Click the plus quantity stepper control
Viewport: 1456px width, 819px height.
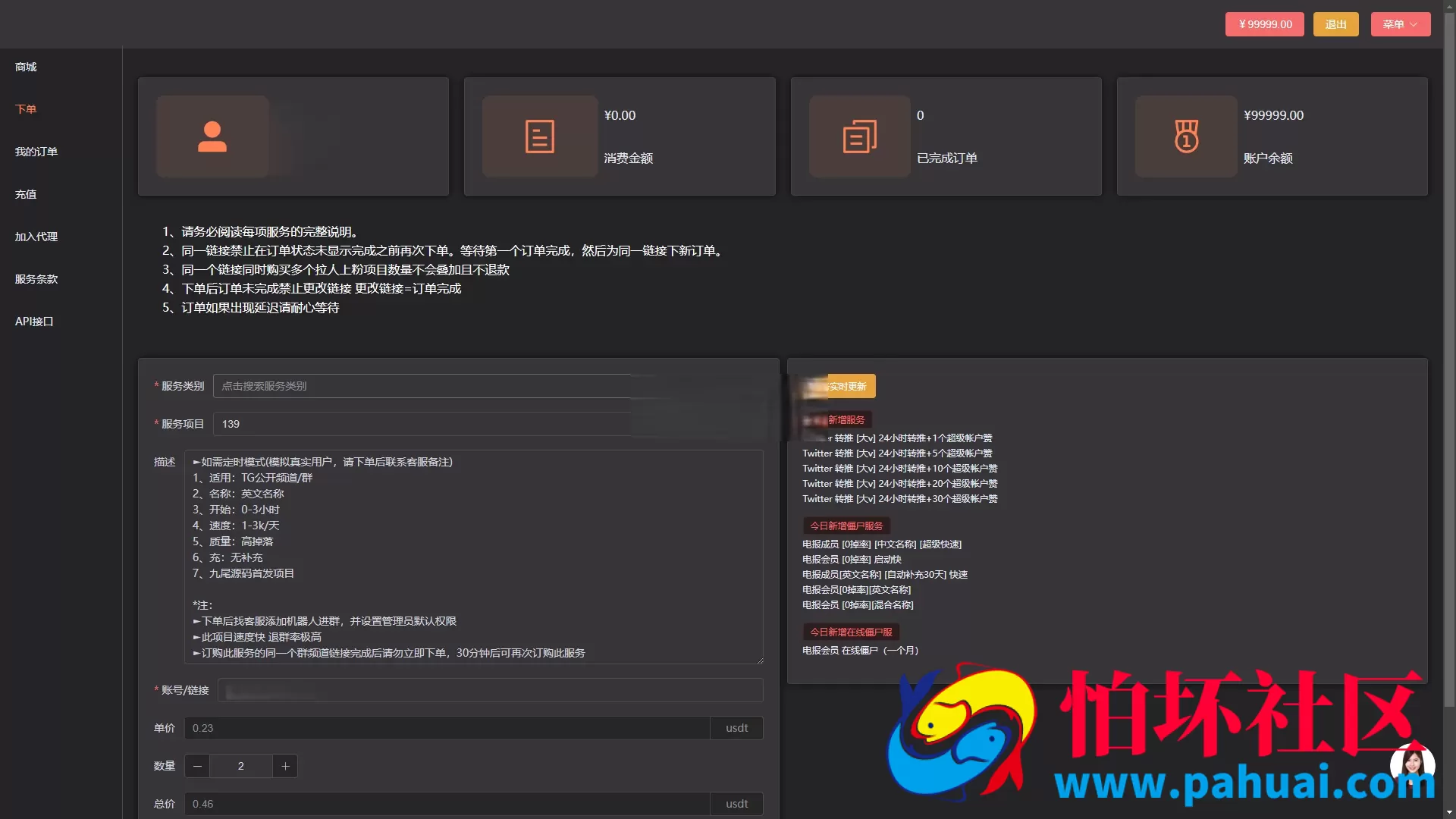[285, 766]
